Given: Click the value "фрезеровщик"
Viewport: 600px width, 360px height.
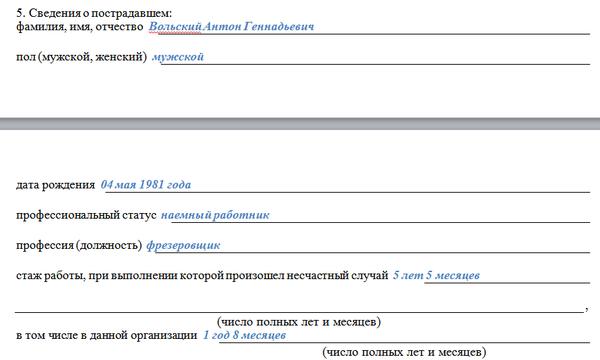Looking at the screenshot, I should (x=183, y=245).
